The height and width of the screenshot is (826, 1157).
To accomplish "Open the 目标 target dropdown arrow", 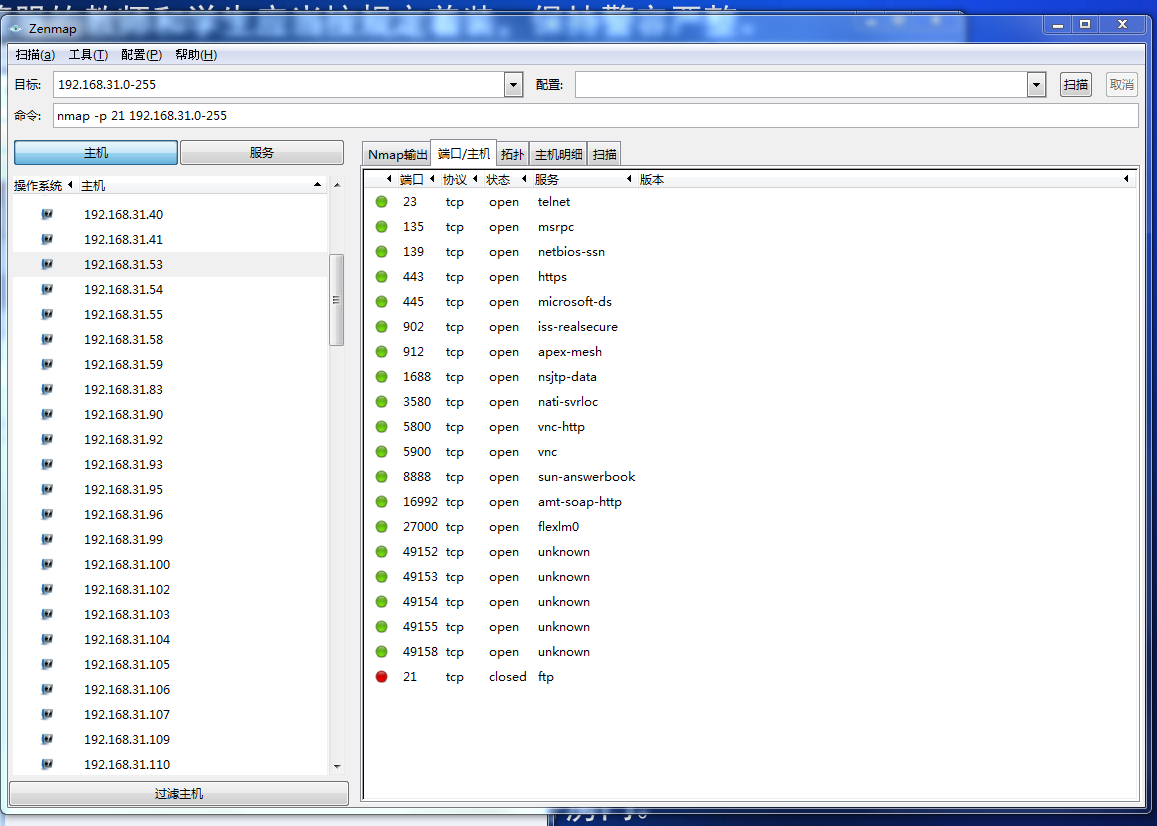I will point(514,85).
